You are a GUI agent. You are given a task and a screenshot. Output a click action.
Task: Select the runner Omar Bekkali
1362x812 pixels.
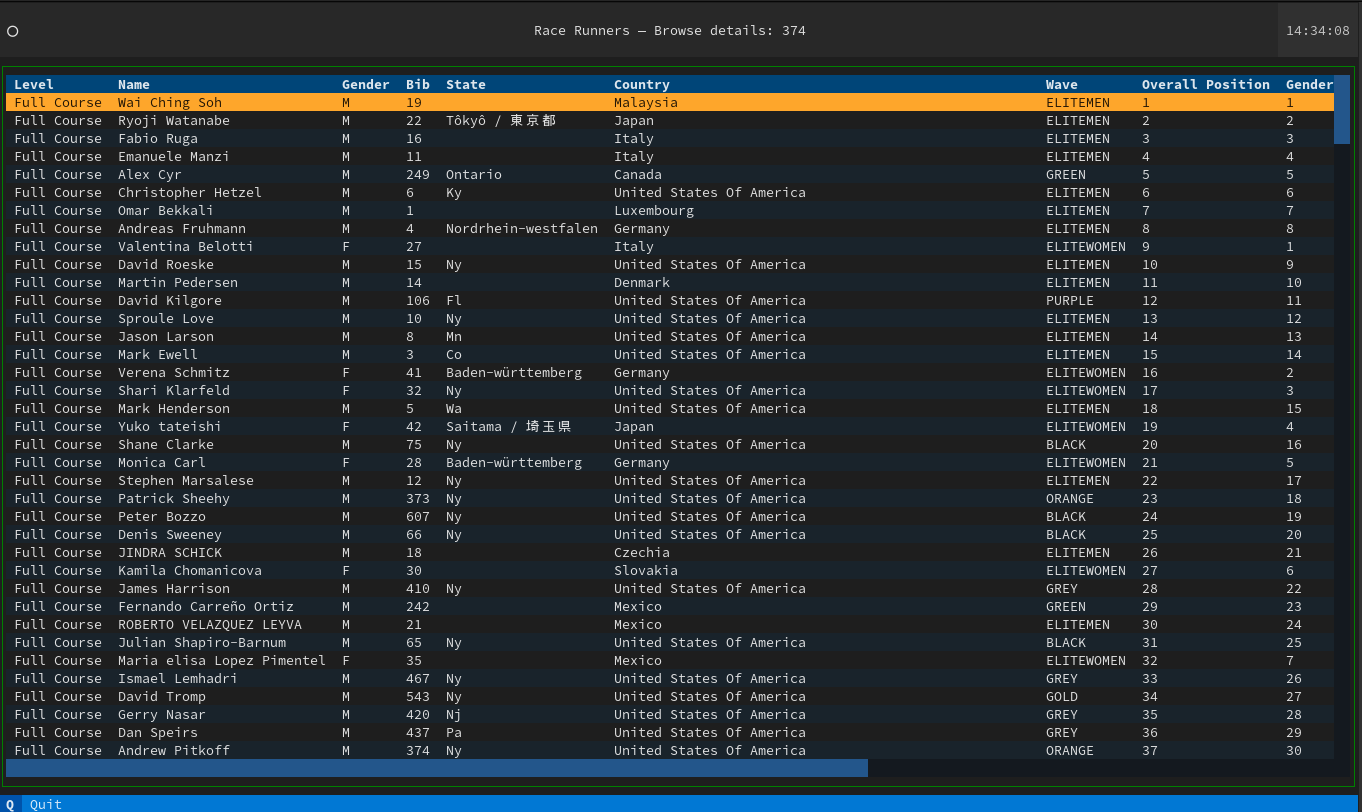(670, 211)
